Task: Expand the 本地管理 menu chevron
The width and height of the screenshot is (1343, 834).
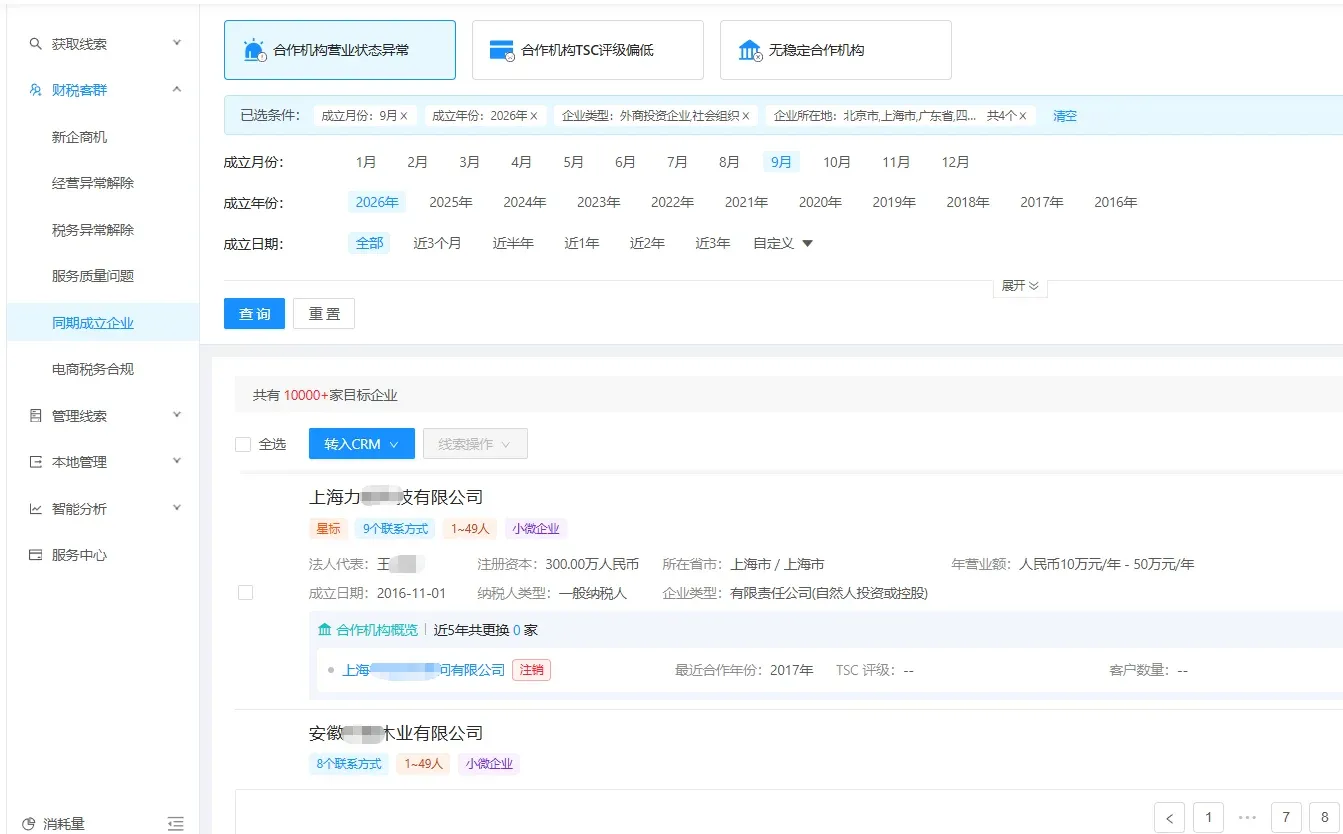Action: [x=177, y=461]
